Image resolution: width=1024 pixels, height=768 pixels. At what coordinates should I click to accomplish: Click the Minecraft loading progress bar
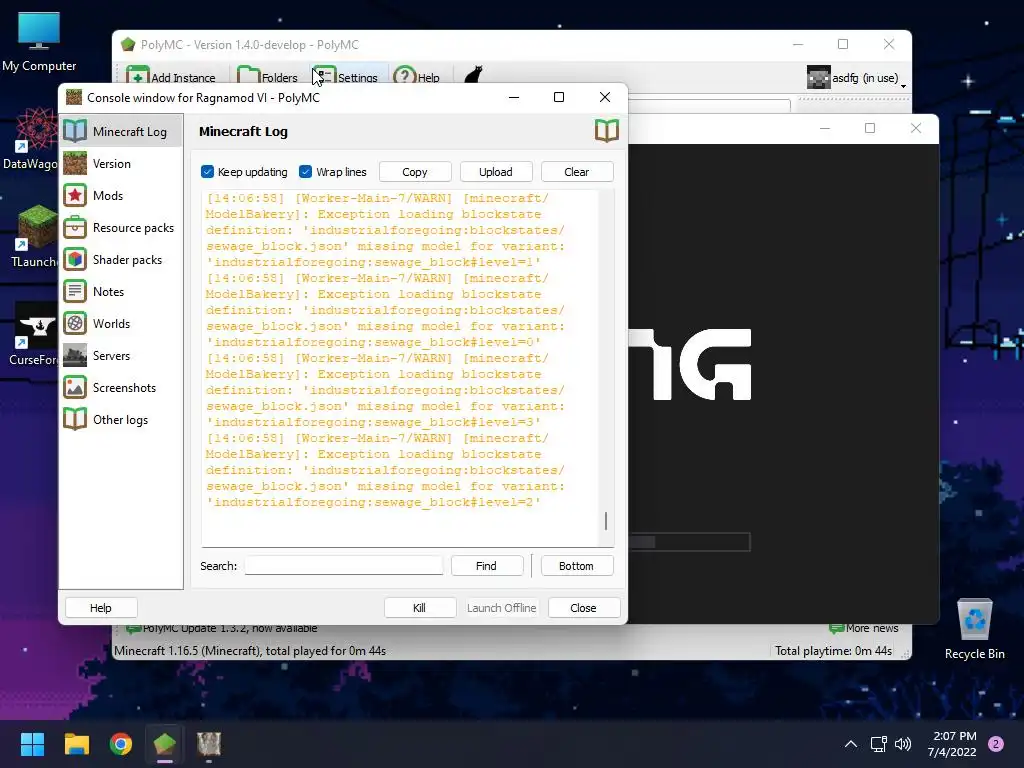coord(689,541)
